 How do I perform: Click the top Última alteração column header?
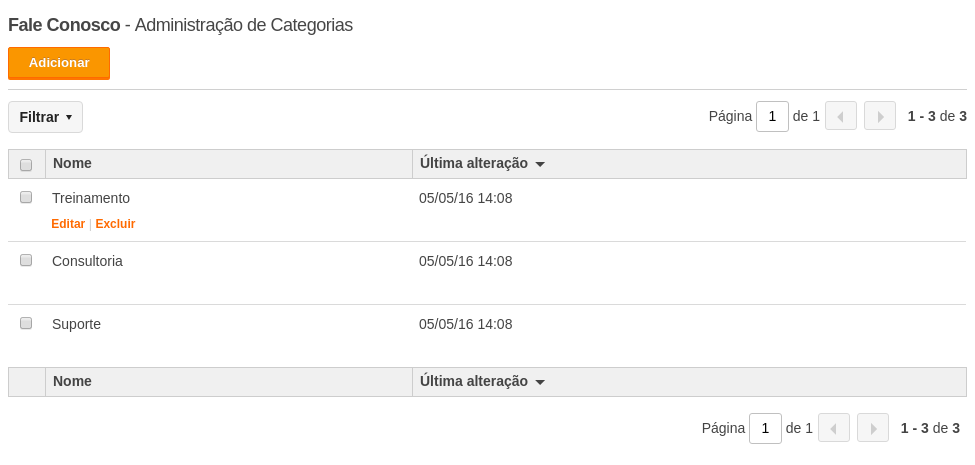click(x=474, y=163)
